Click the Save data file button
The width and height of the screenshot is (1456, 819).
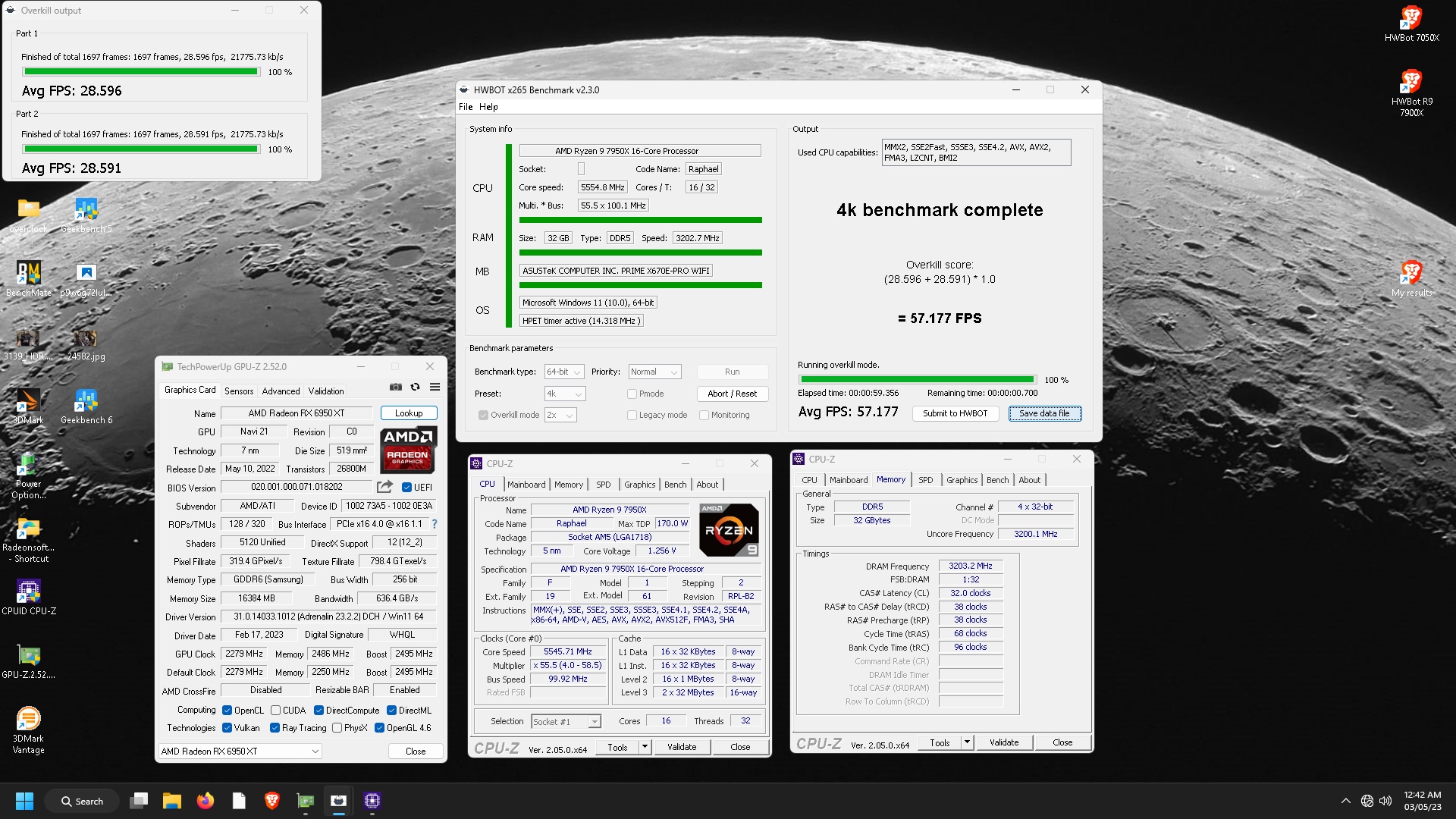pos(1044,413)
